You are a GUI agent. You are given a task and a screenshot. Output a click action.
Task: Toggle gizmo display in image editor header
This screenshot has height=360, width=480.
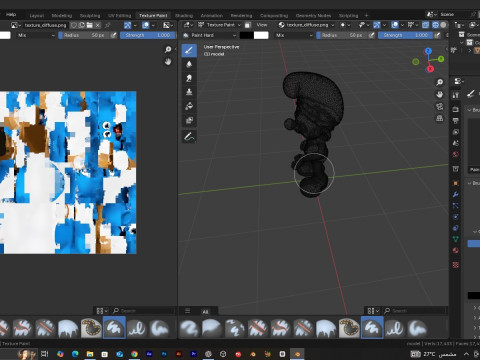[128, 25]
